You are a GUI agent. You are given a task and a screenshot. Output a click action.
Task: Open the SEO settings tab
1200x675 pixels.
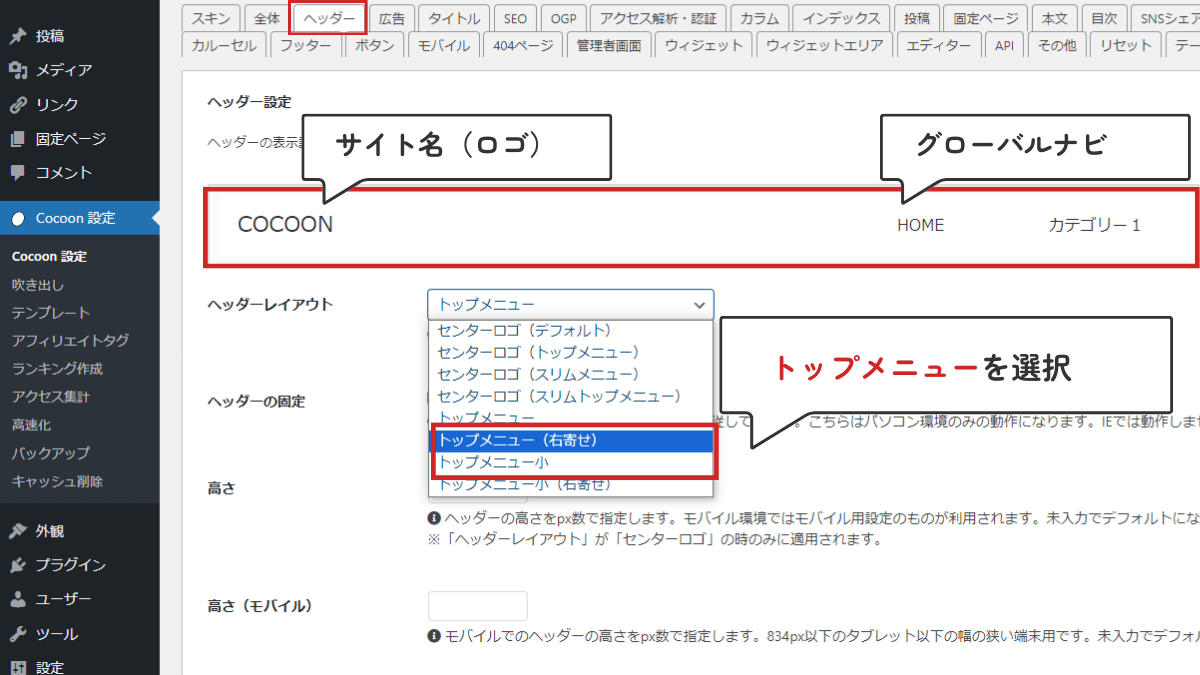[515, 18]
